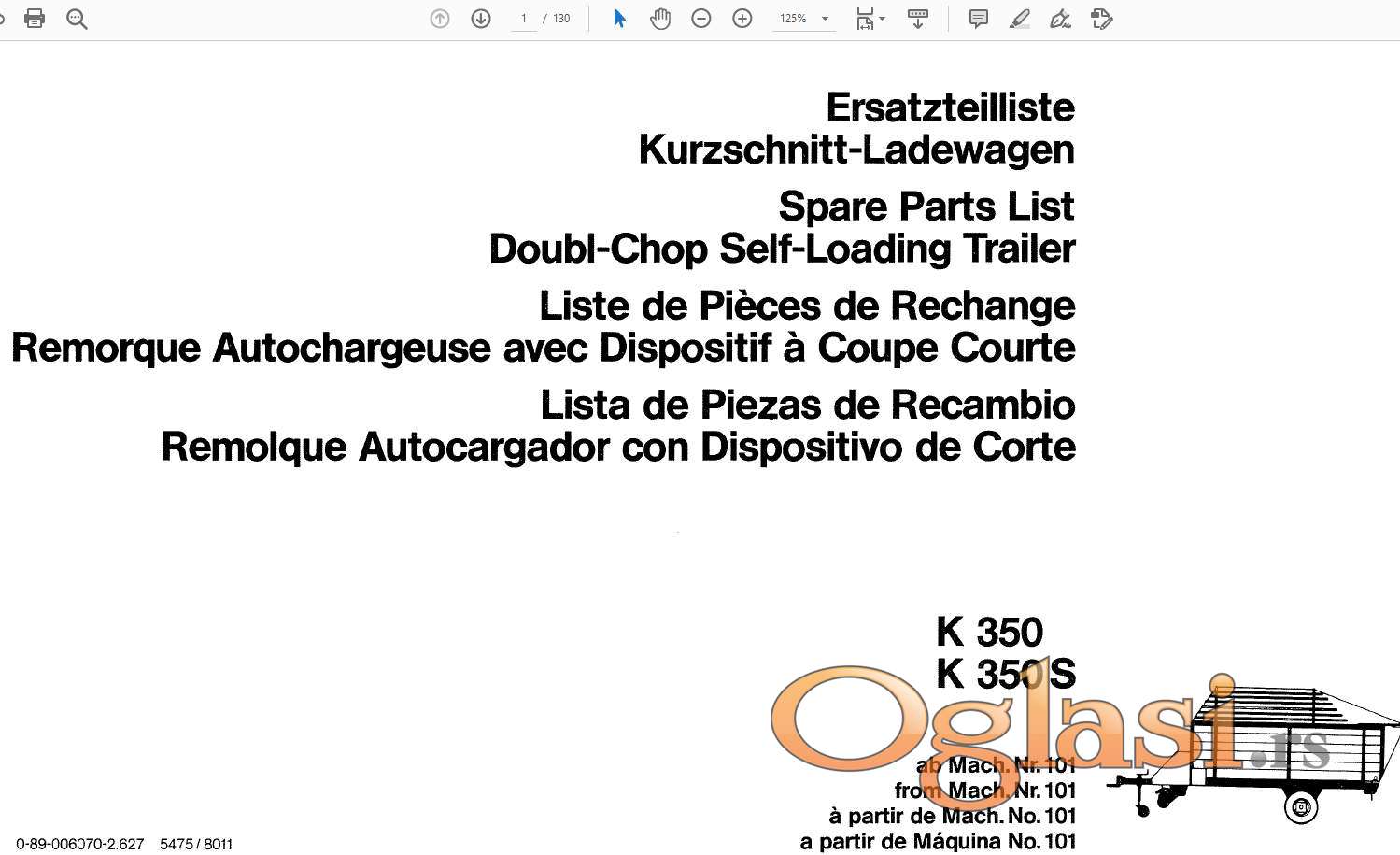The width and height of the screenshot is (1400, 855).
Task: Click the Liste de Pièces de Rechange heading
Action: click(x=808, y=306)
